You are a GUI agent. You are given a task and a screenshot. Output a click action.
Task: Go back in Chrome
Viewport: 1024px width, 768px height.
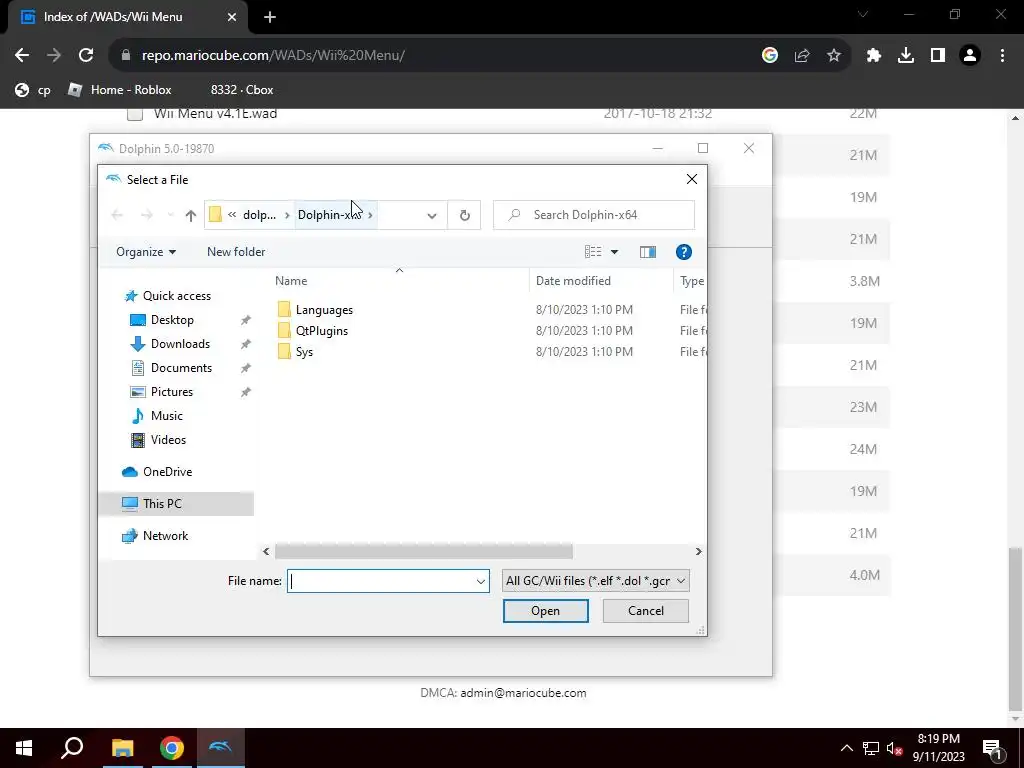[x=22, y=56]
